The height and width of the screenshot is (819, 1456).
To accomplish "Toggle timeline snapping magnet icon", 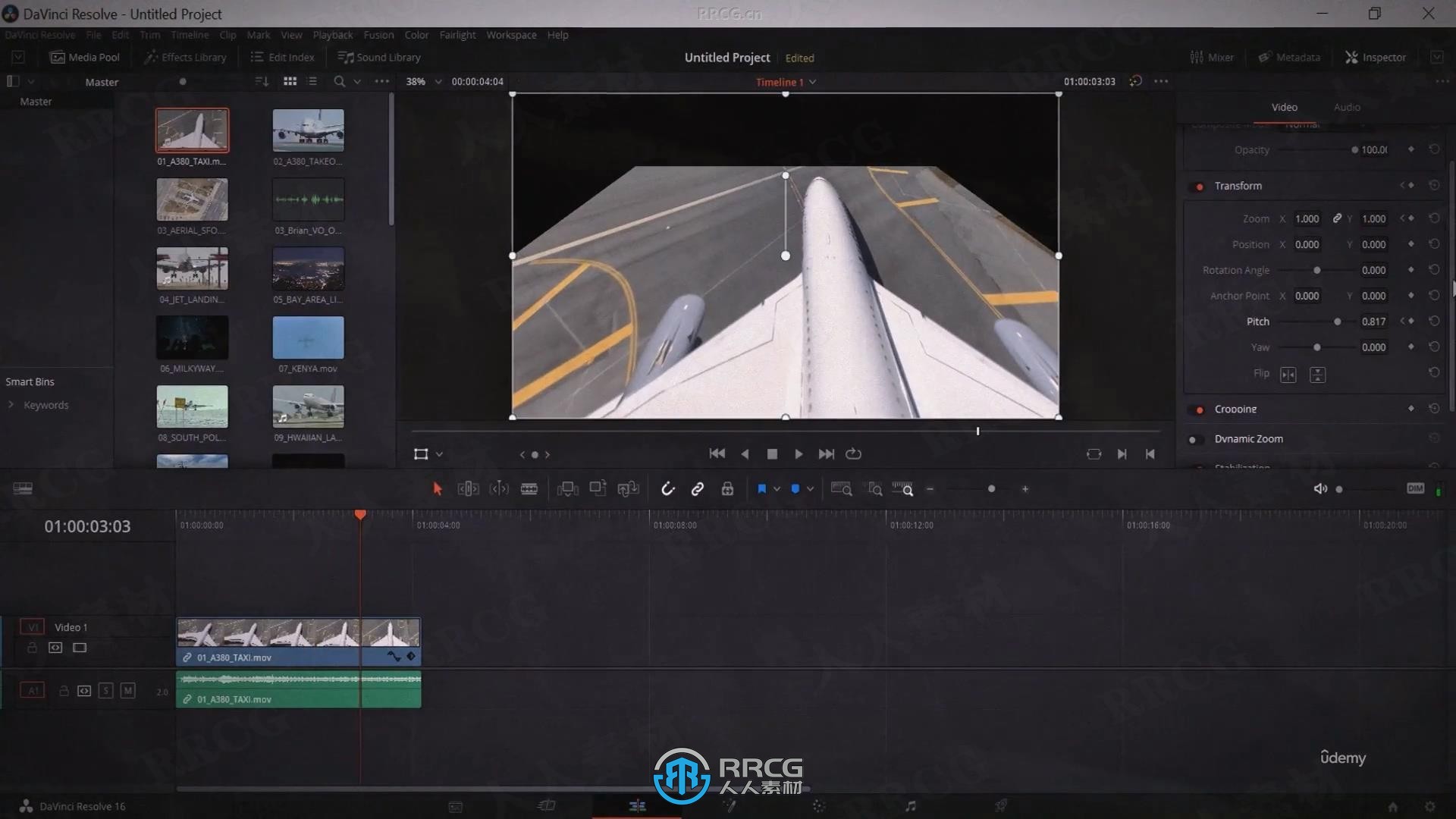I will 667,489.
